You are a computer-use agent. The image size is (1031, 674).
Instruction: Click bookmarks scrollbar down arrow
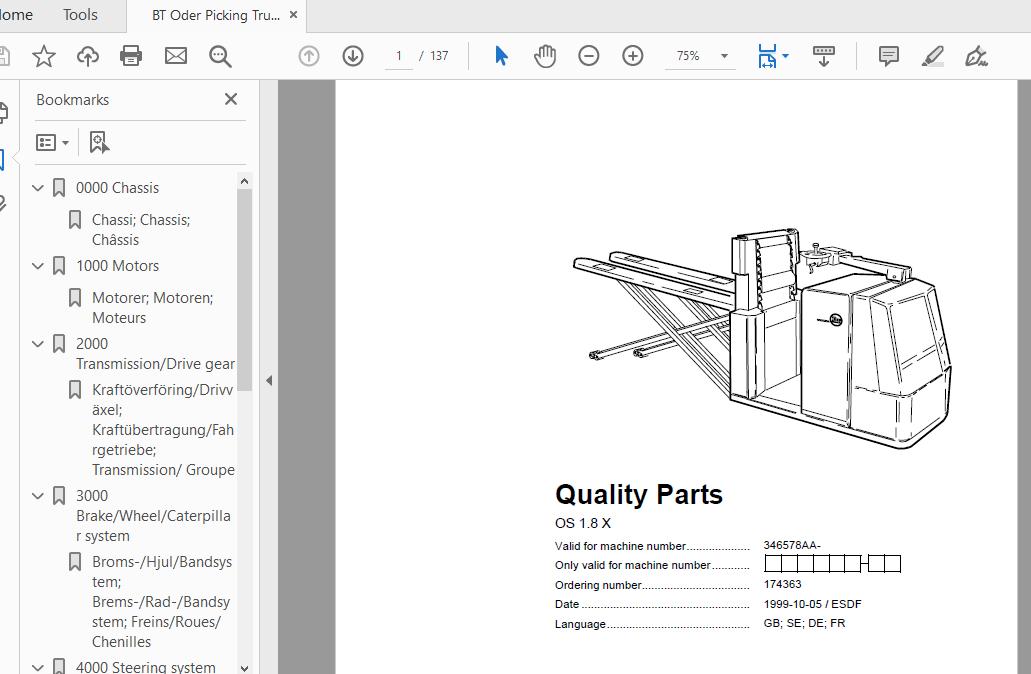(x=245, y=668)
